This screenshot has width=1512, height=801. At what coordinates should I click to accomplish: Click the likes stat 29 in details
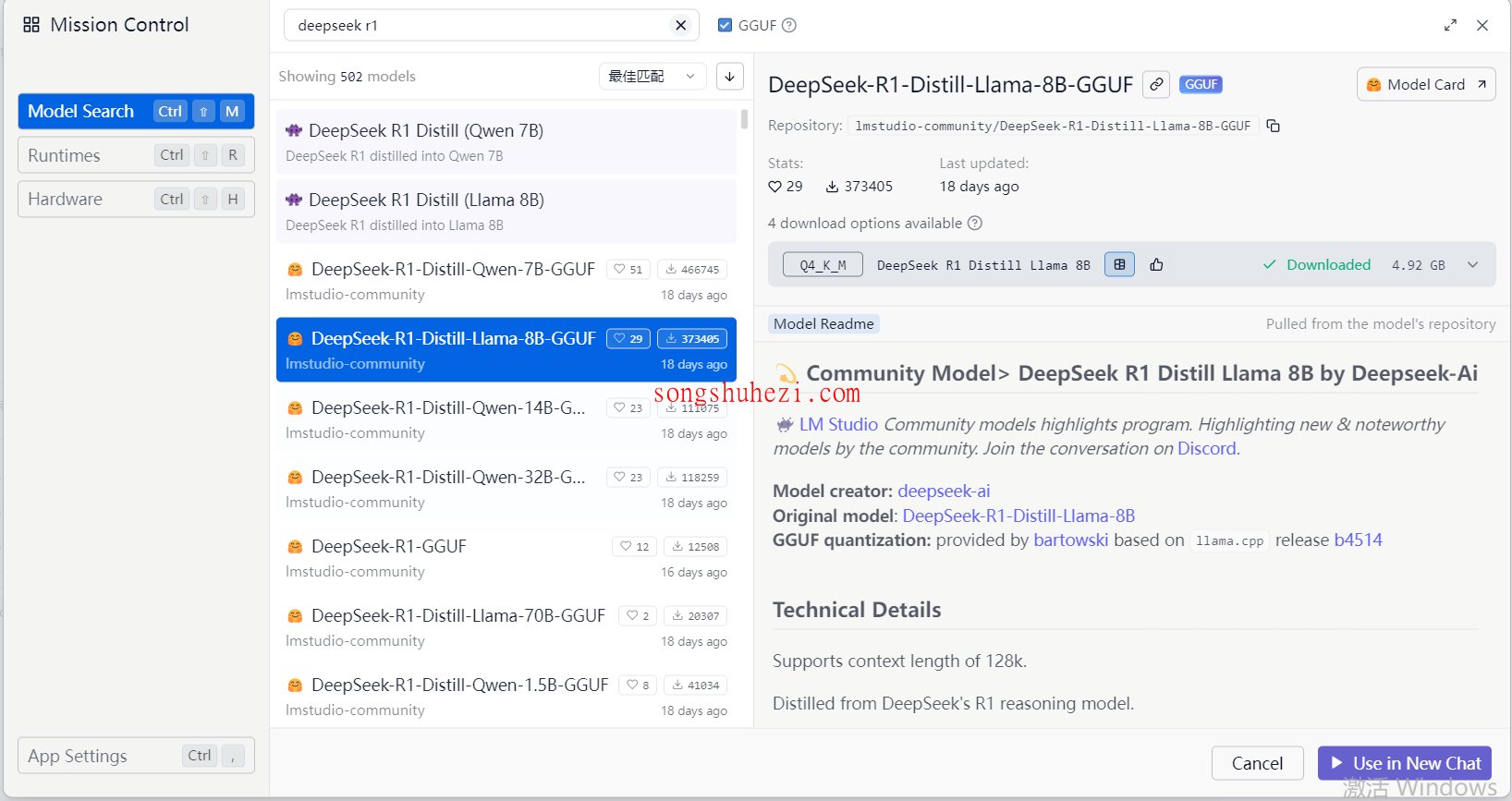click(786, 187)
